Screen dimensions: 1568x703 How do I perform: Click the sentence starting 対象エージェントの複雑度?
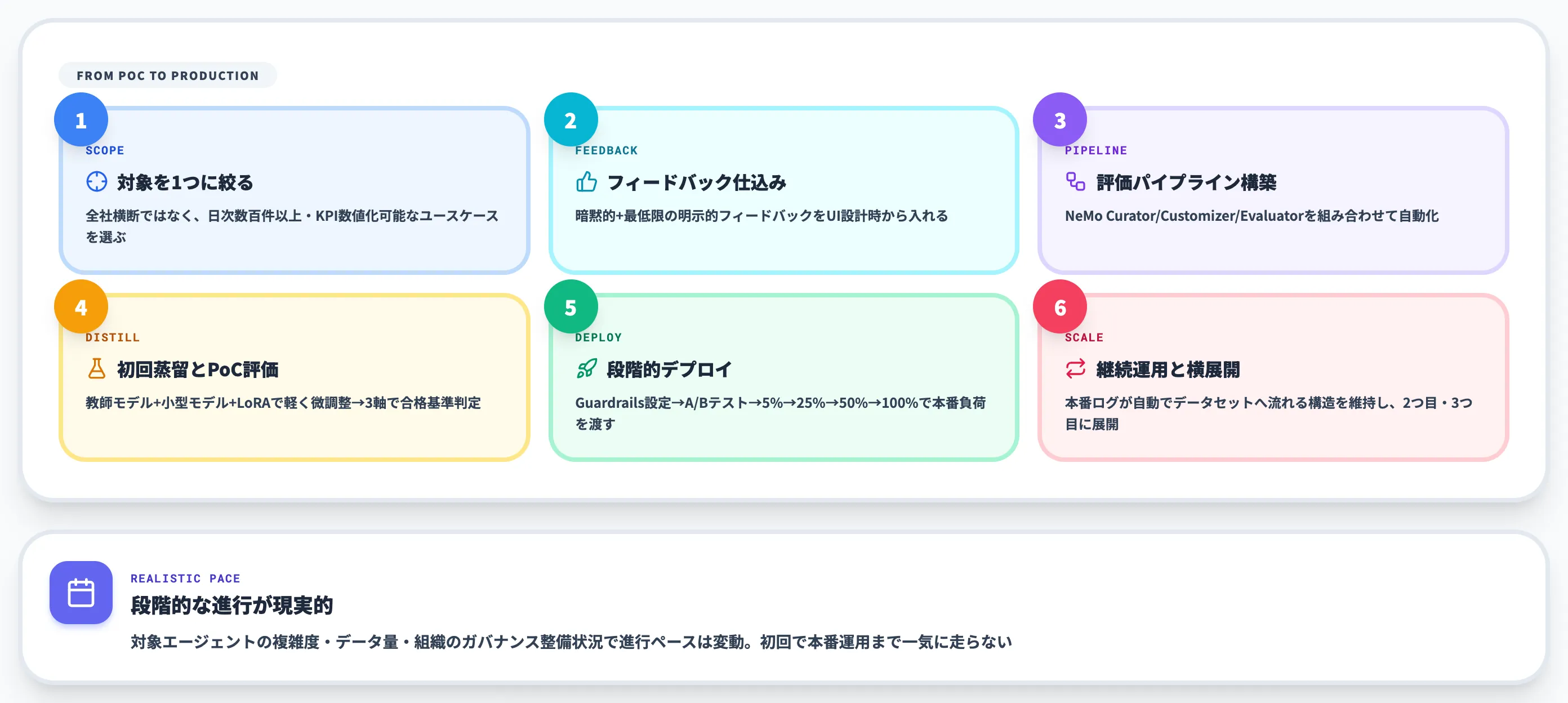571,642
